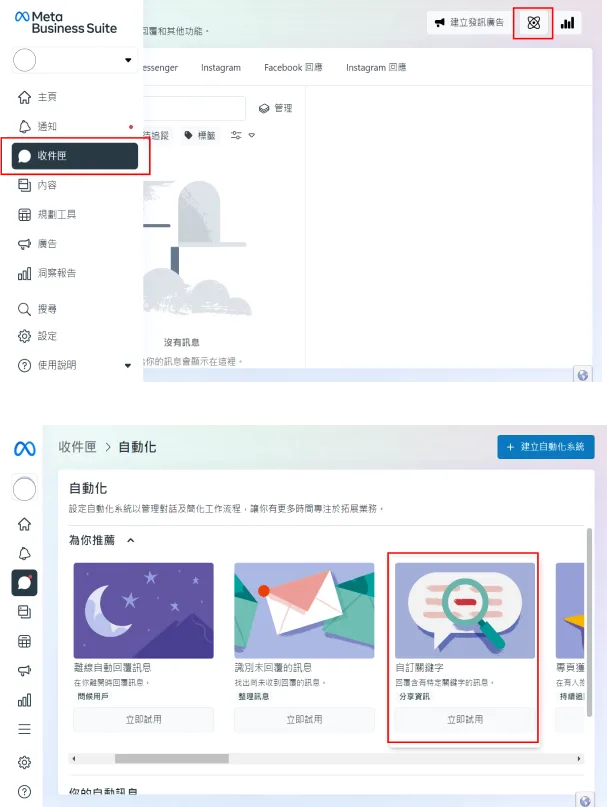Click the 使用說明 question mark icon
607x807 pixels.
click(x=24, y=365)
